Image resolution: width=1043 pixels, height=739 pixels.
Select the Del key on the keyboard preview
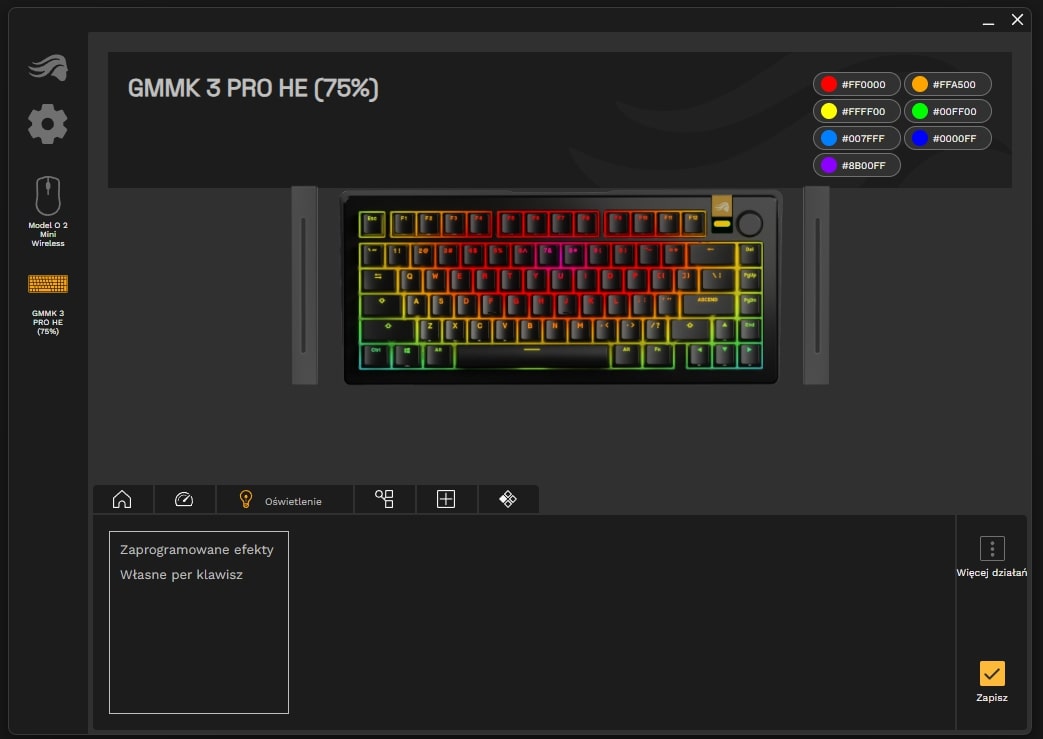coord(750,255)
